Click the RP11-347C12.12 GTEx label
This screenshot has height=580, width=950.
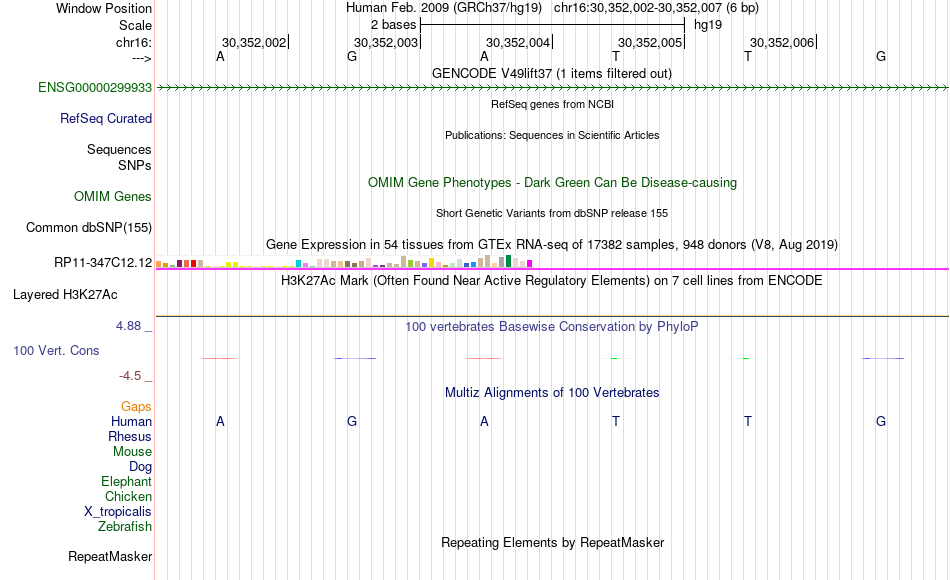pos(102,262)
